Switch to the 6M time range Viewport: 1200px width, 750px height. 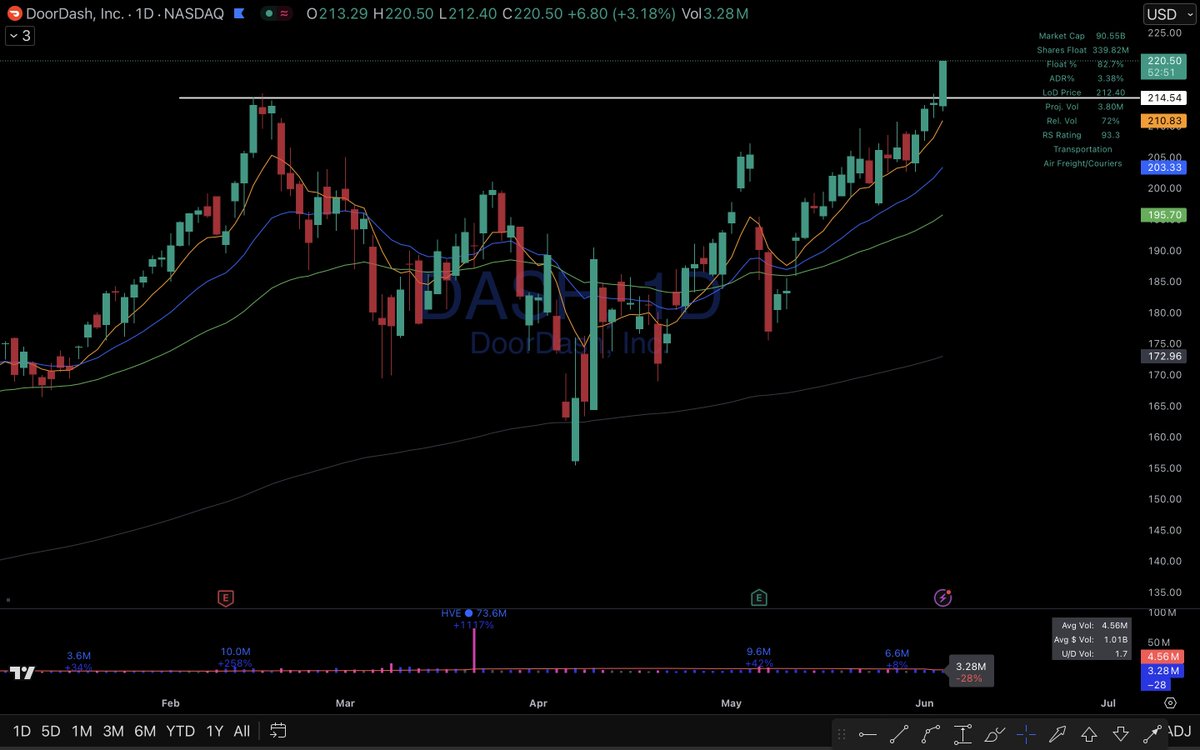[146, 732]
